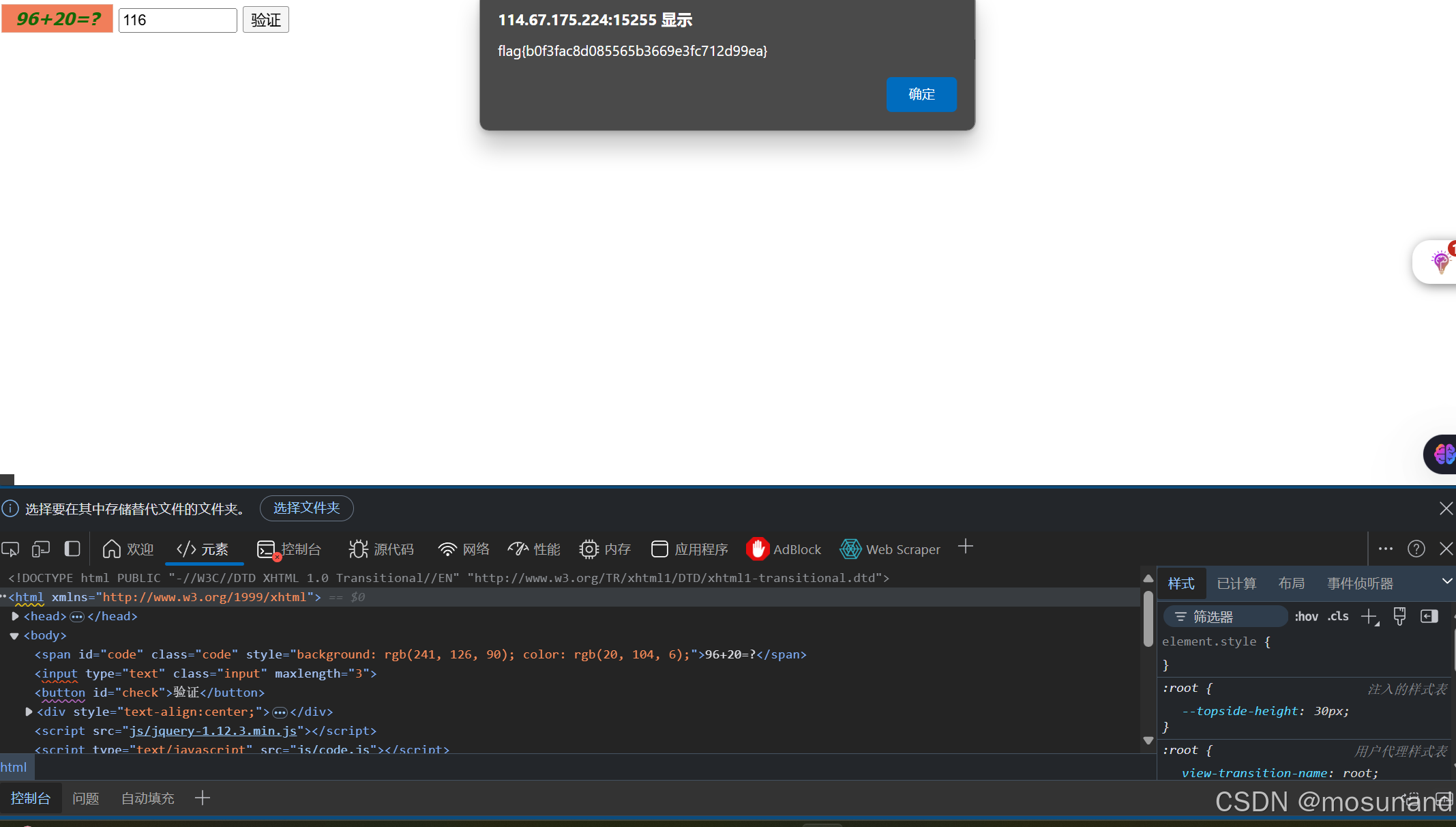Collapse the body node in DOM tree
The height and width of the screenshot is (827, 1456).
point(15,635)
